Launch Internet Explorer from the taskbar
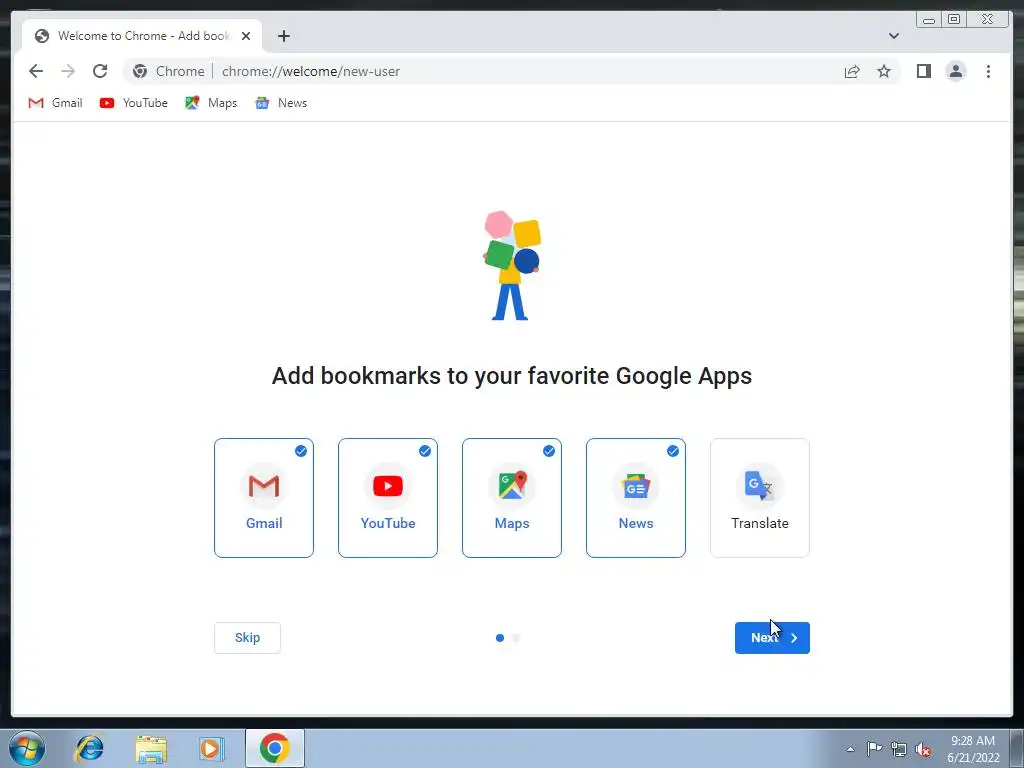 point(89,748)
